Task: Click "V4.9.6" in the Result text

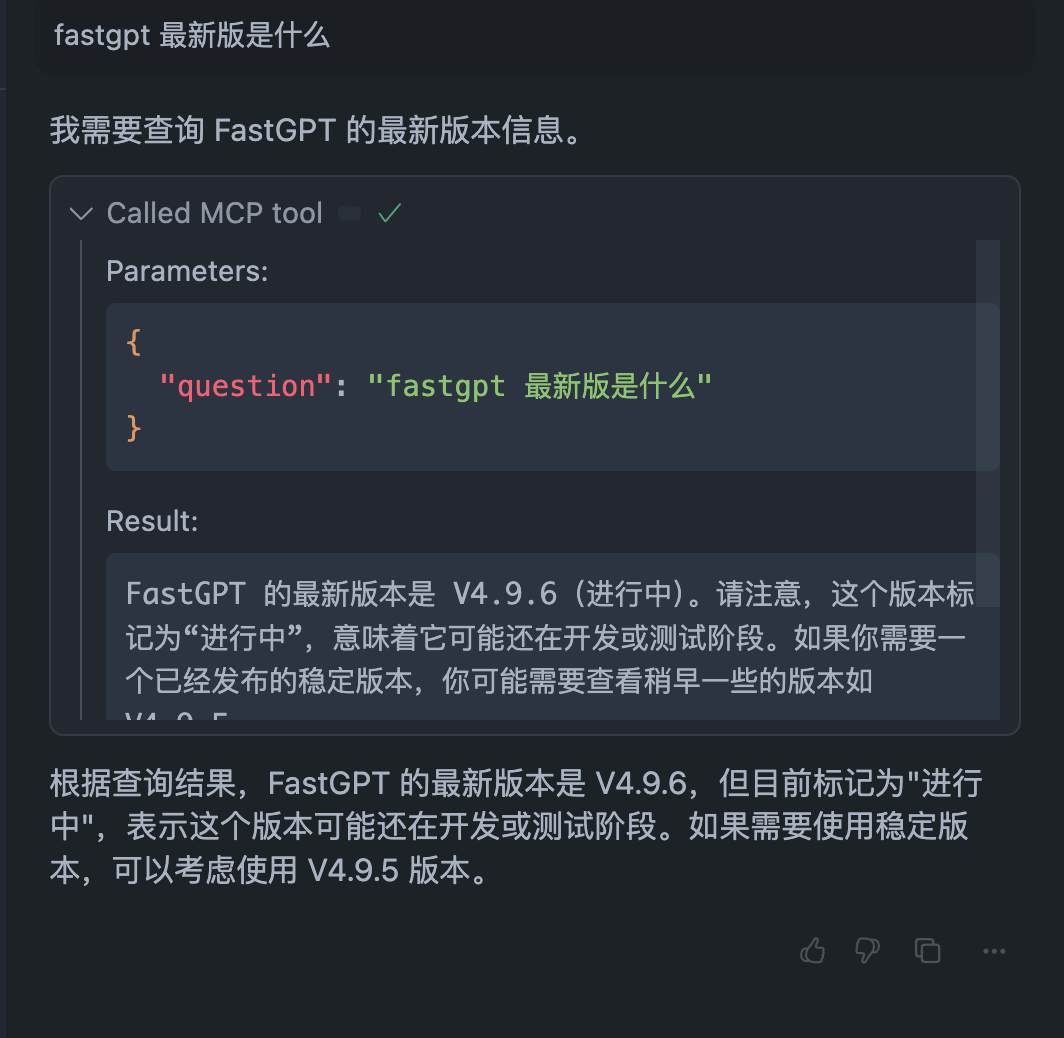Action: (x=504, y=594)
